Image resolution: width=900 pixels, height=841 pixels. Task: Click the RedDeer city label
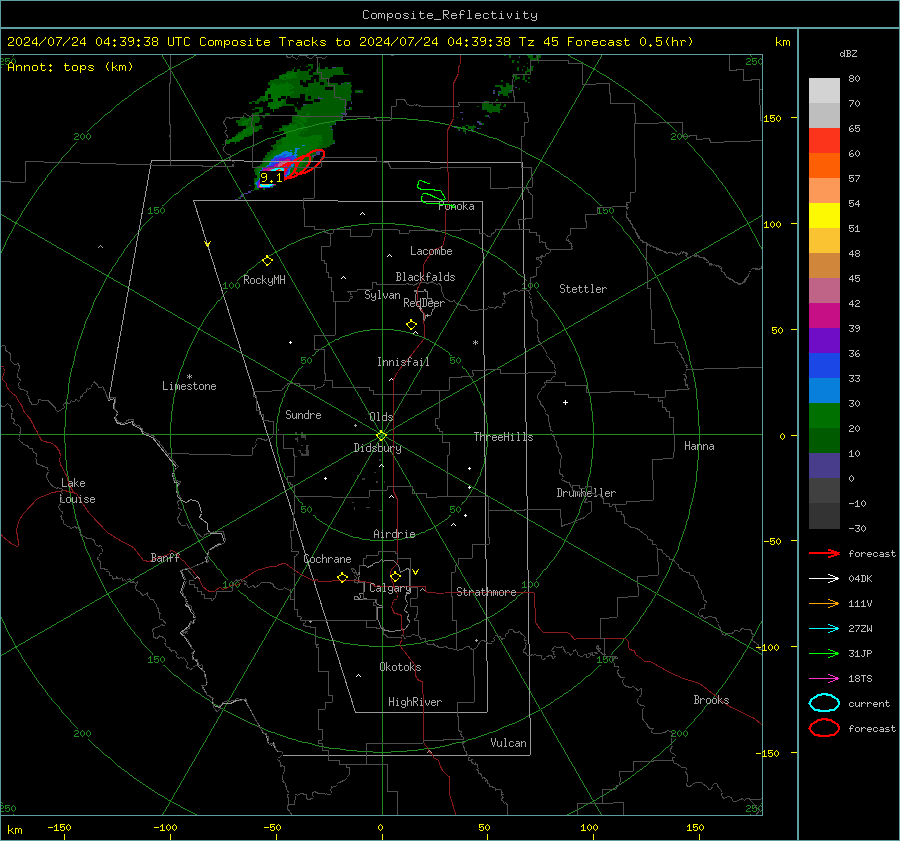[424, 303]
